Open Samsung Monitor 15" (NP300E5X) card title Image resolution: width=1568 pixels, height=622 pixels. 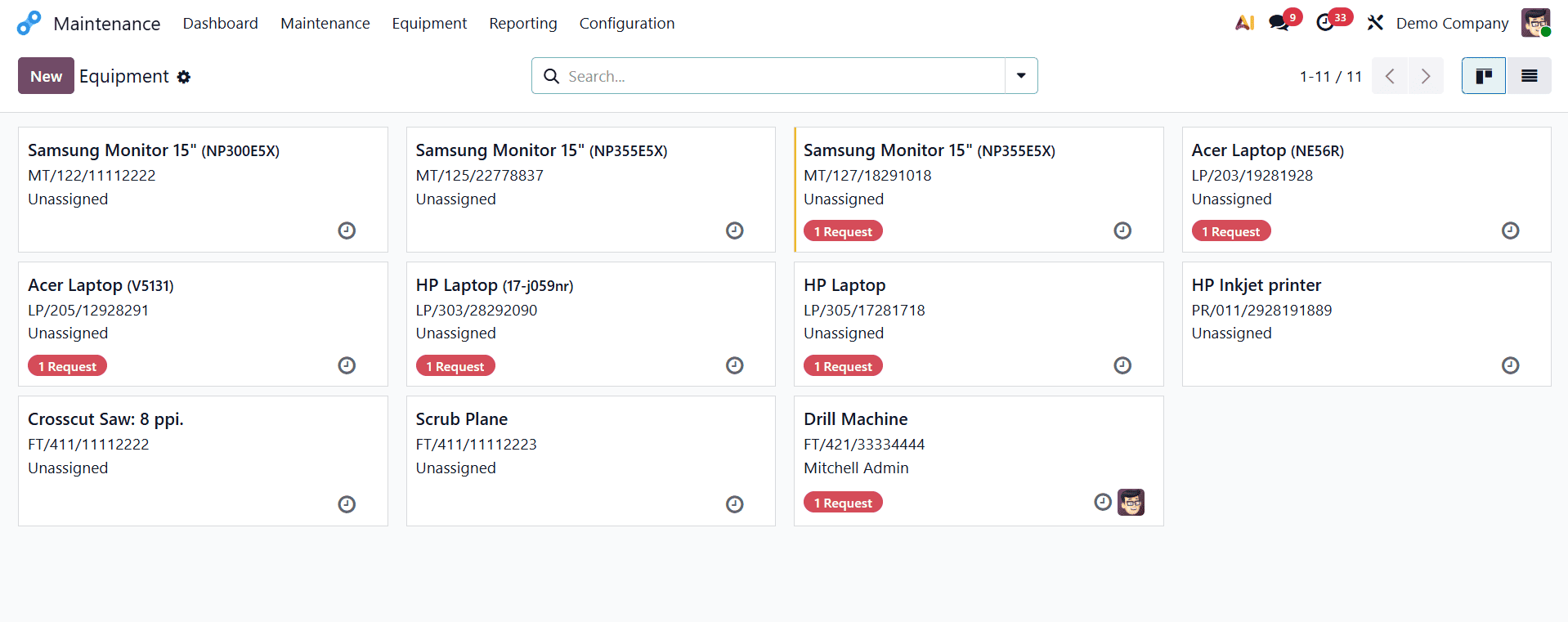(154, 150)
